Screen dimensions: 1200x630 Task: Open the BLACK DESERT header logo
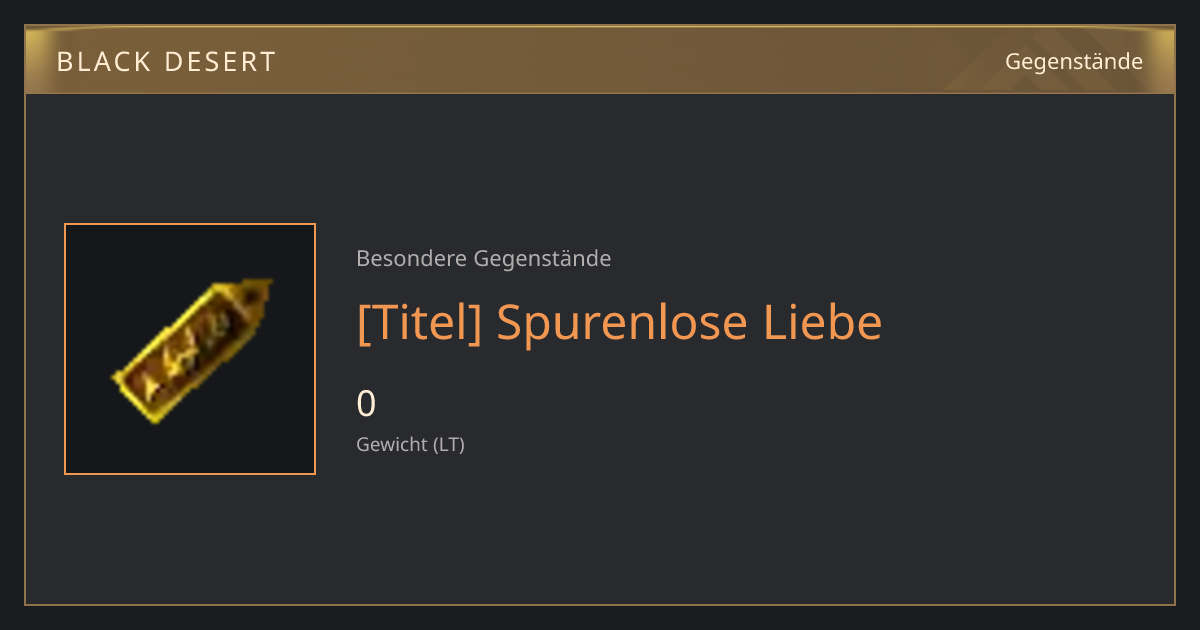pyautogui.click(x=166, y=62)
